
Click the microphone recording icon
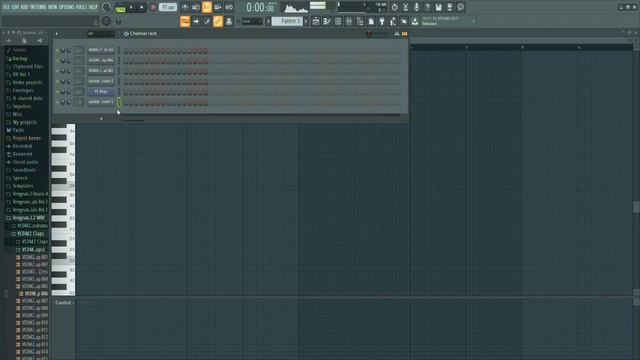point(416,7)
